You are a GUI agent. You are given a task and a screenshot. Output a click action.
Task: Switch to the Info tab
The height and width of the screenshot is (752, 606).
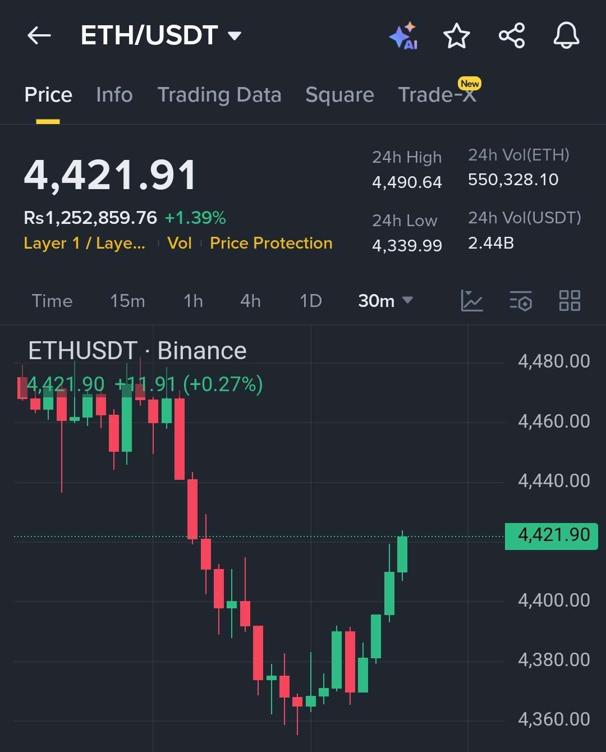114,95
